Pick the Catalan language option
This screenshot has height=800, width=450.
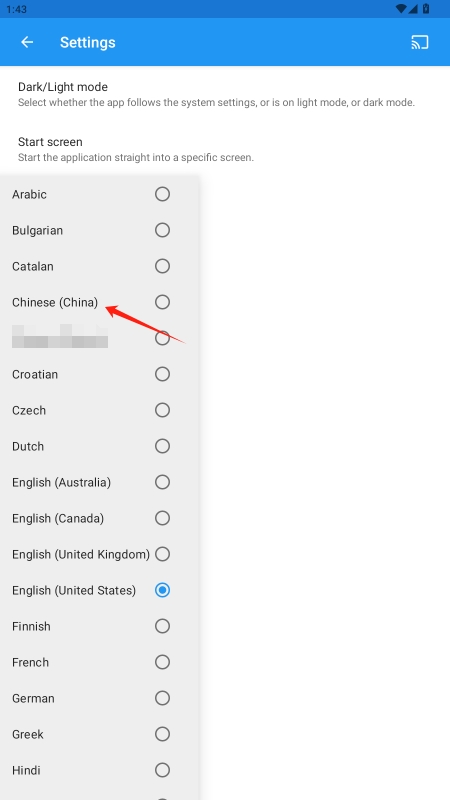pos(99,266)
